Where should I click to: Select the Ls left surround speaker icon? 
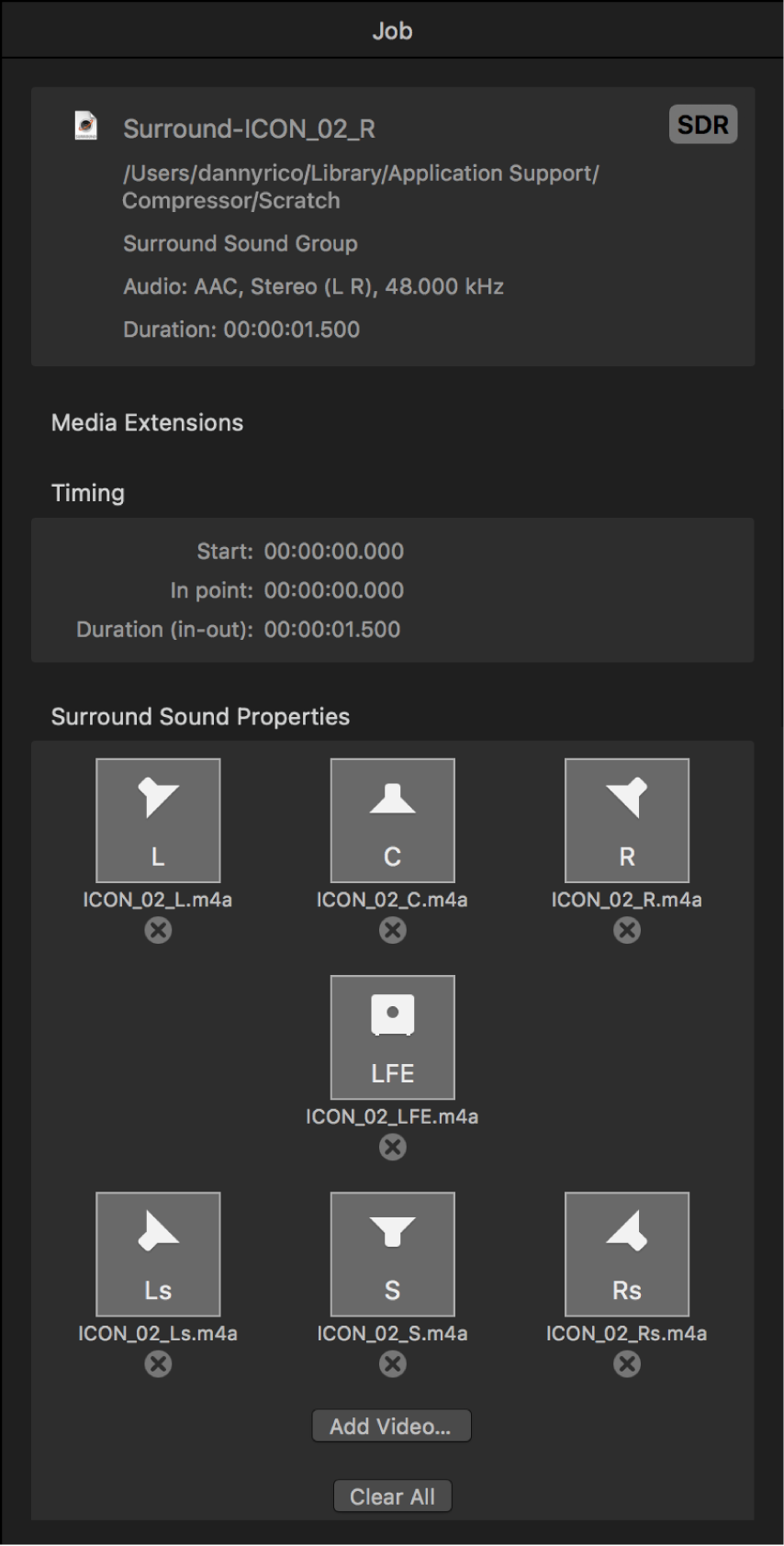pyautogui.click(x=158, y=1253)
